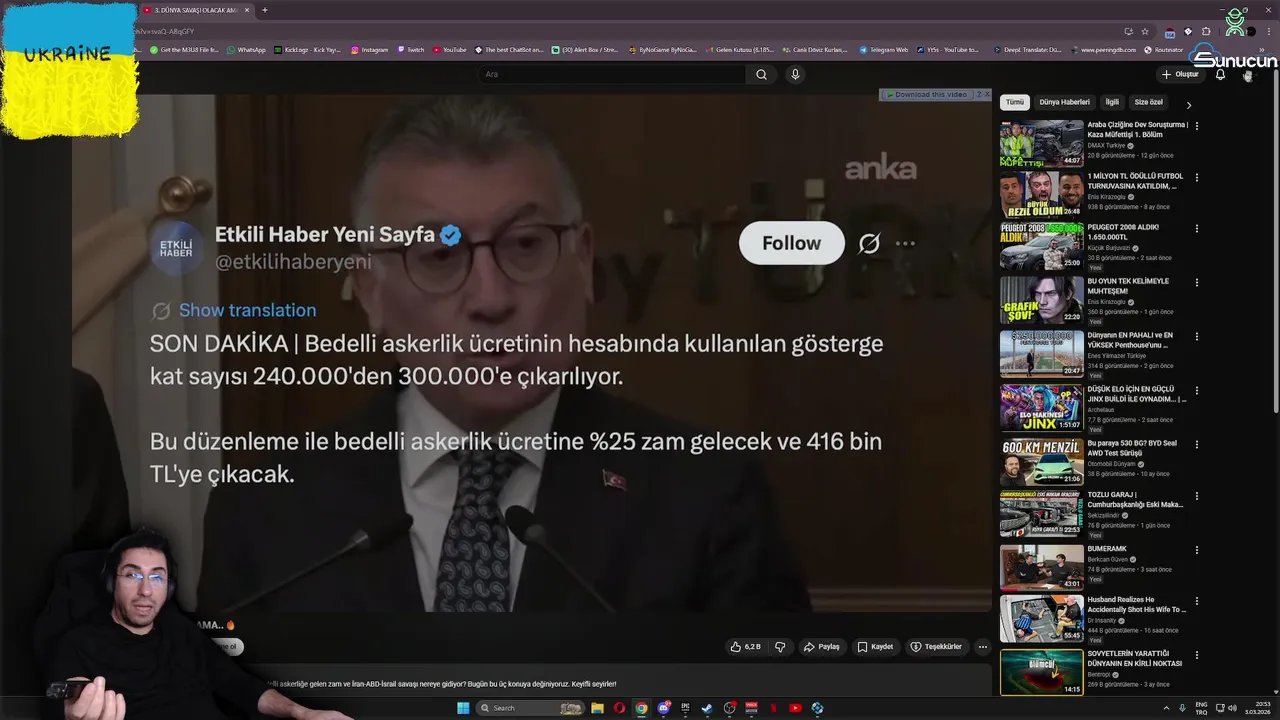Open options menu for BYD Seal AWD video

[1196, 444]
